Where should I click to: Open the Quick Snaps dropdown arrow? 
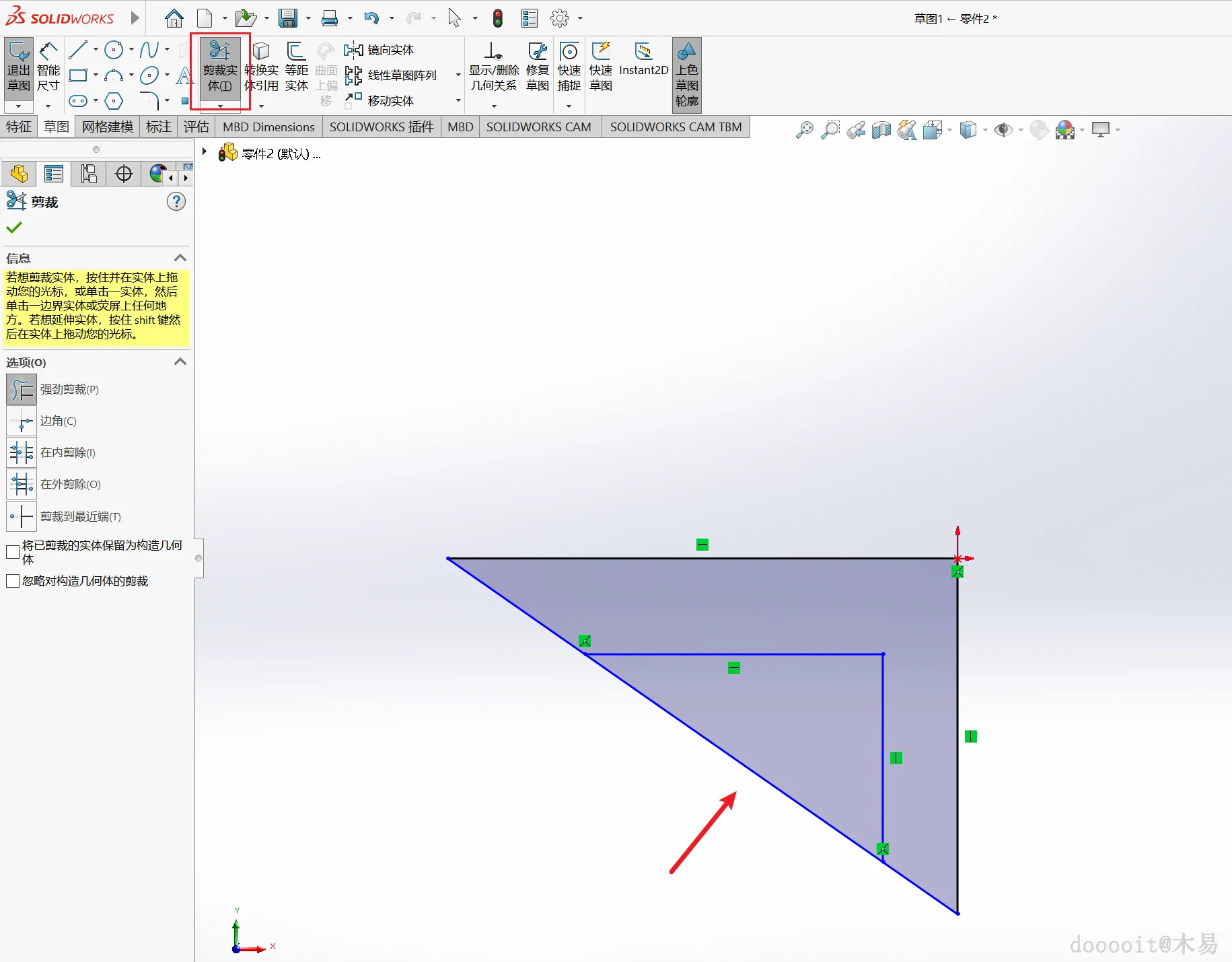pos(569,106)
